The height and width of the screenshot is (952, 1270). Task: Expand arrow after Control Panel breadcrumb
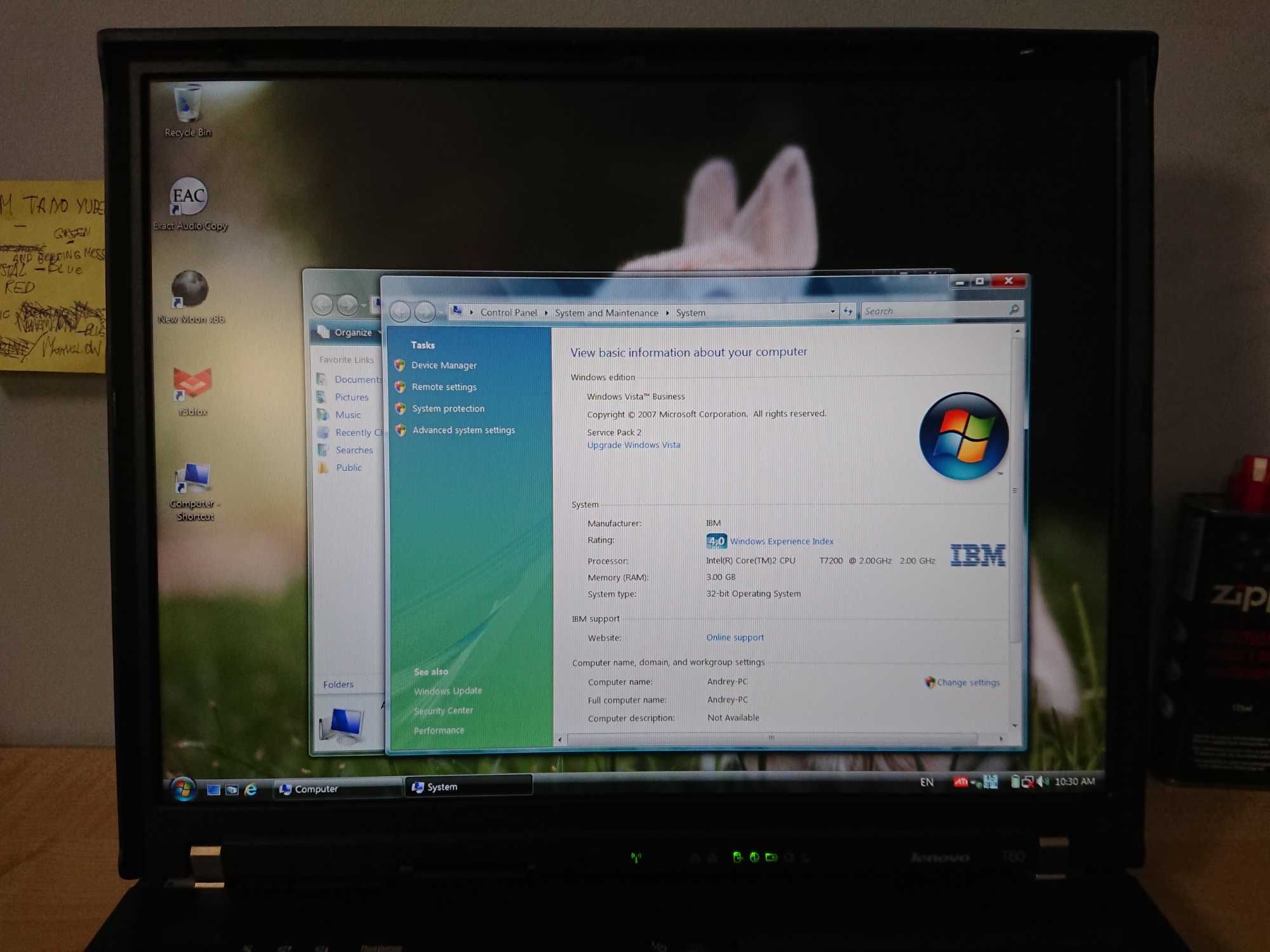click(546, 313)
